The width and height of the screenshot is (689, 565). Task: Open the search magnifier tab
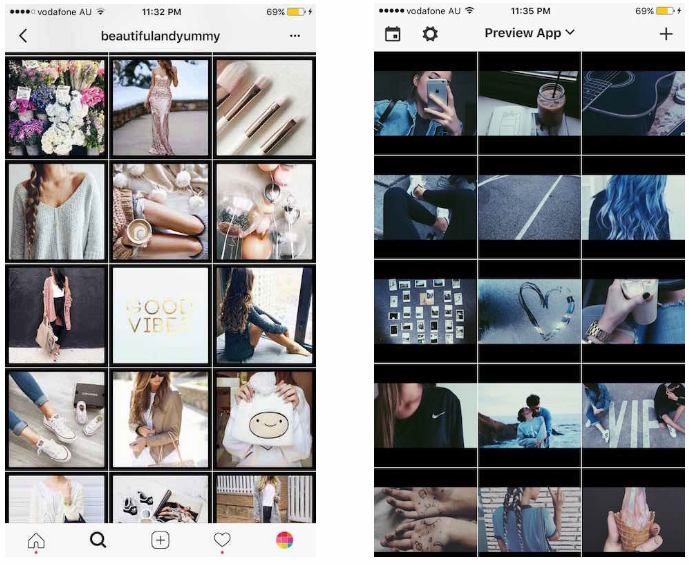click(98, 540)
